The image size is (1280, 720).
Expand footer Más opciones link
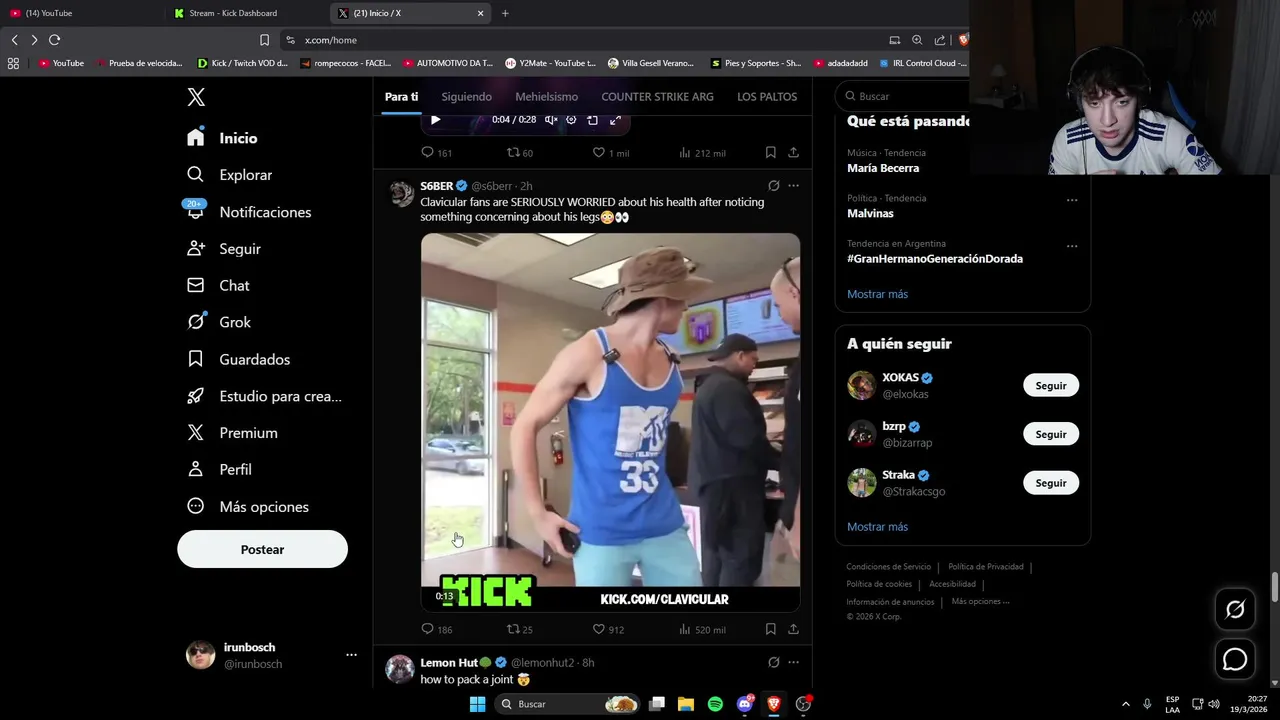click(x=981, y=602)
